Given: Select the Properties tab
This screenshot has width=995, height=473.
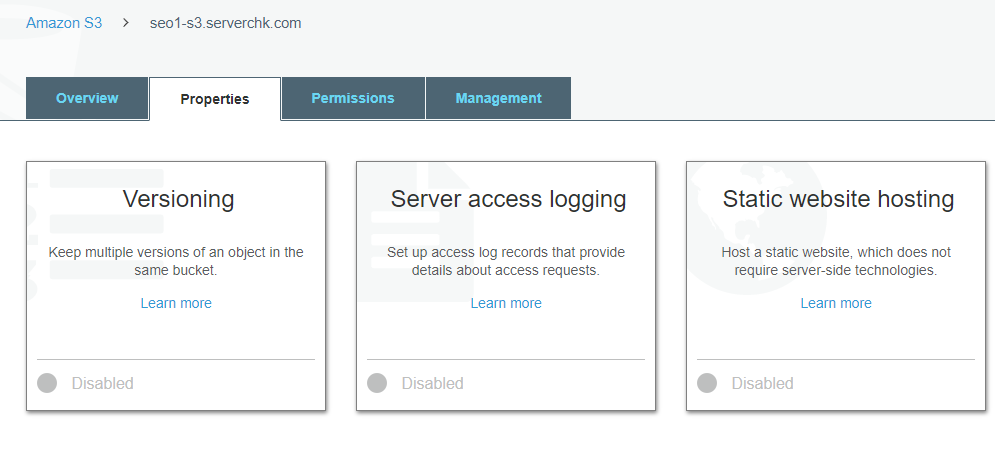Looking at the screenshot, I should pos(214,99).
